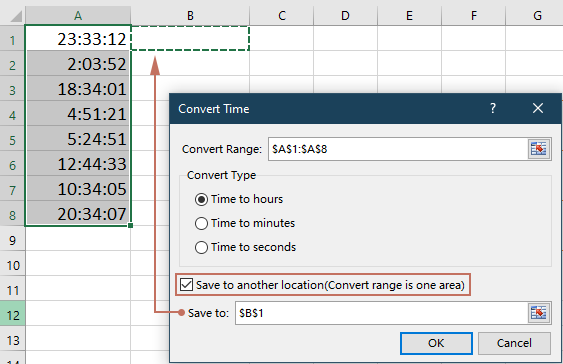This screenshot has height=364, width=563.
Task: Click cell containing 2:03:52
Action: pyautogui.click(x=78, y=63)
